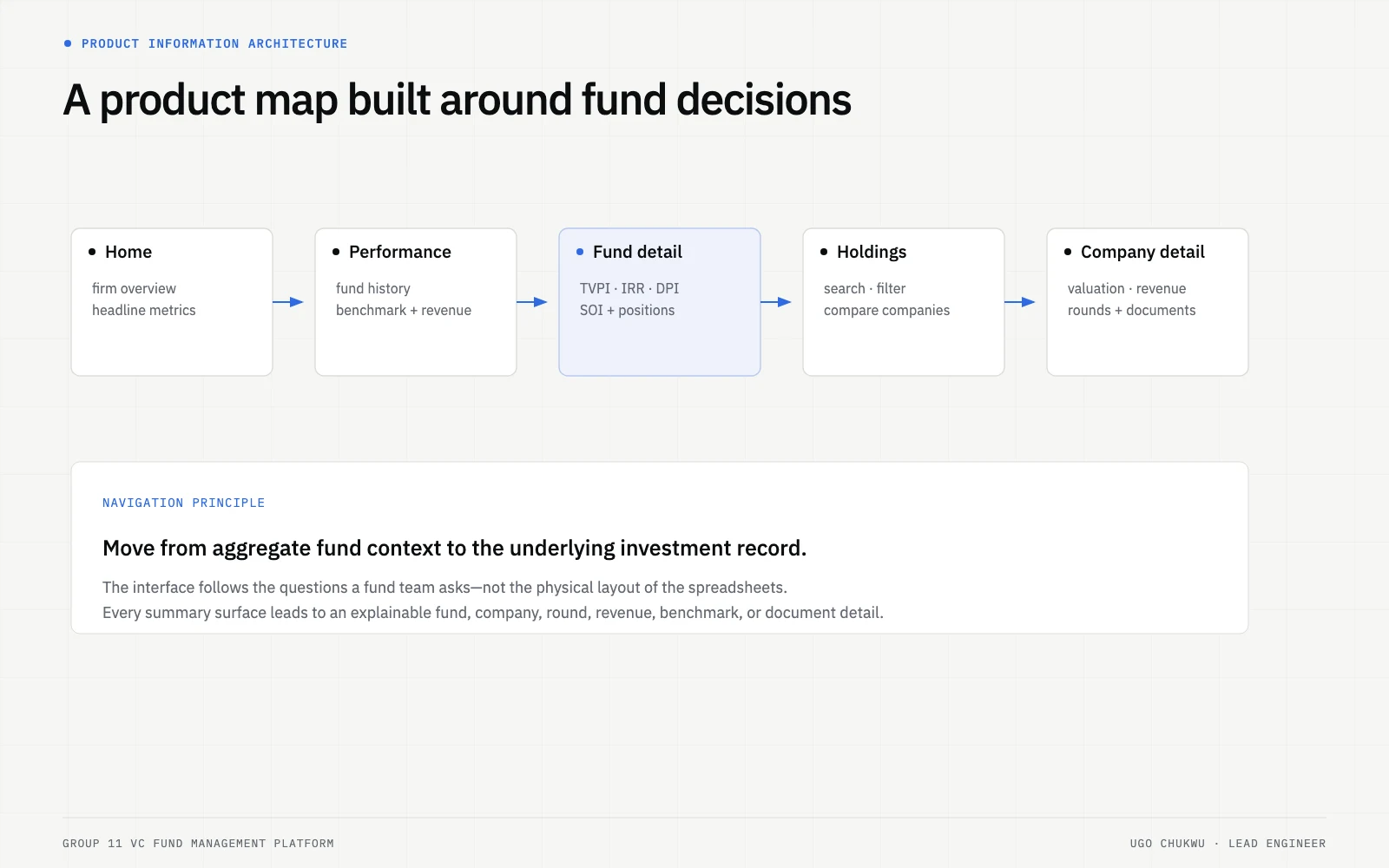Click 'SOI + positions' text
This screenshot has height=868, width=1389.
pyautogui.click(x=627, y=310)
